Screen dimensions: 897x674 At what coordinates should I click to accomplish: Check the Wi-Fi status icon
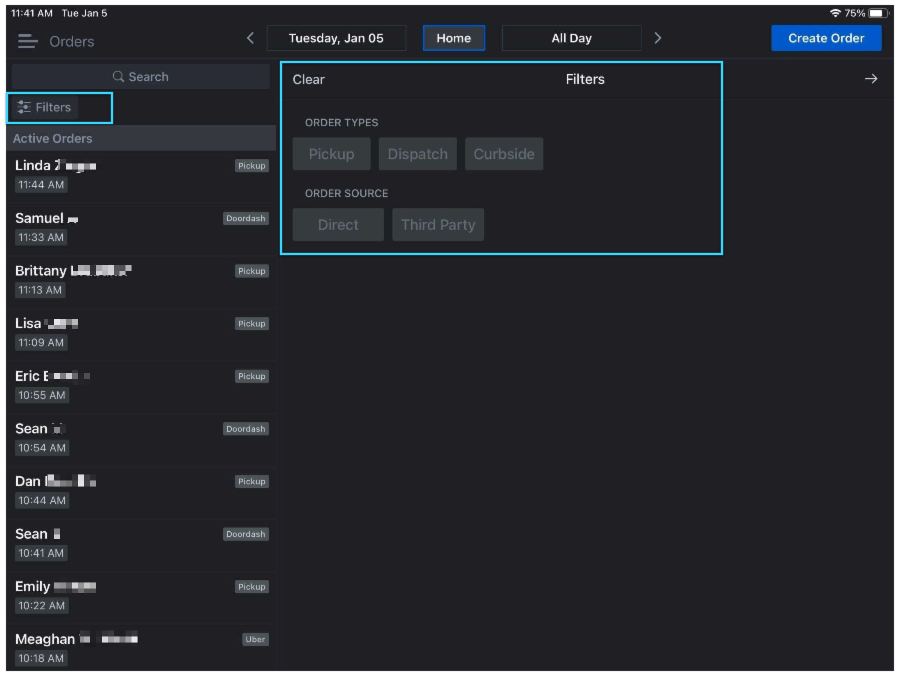(x=835, y=13)
